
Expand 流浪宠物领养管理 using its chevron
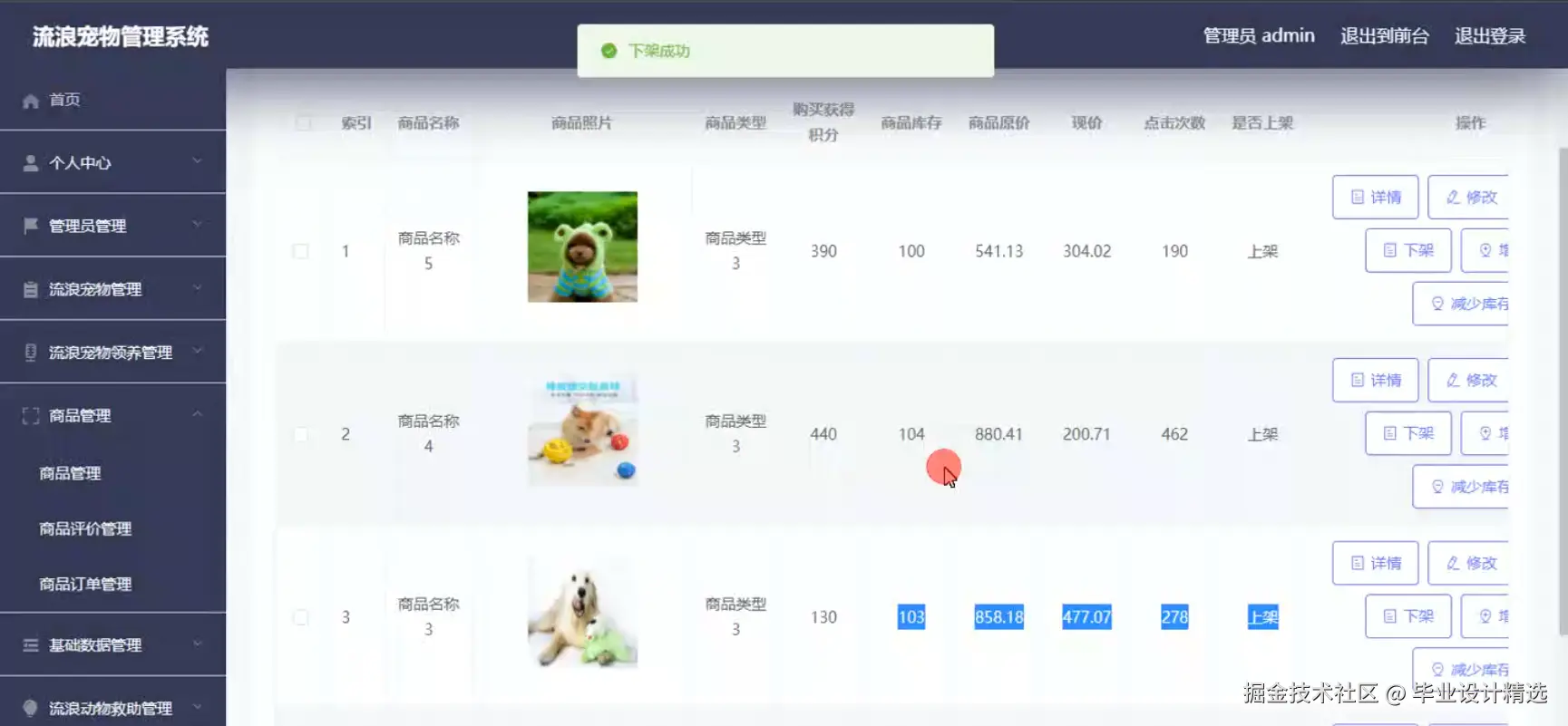point(197,351)
